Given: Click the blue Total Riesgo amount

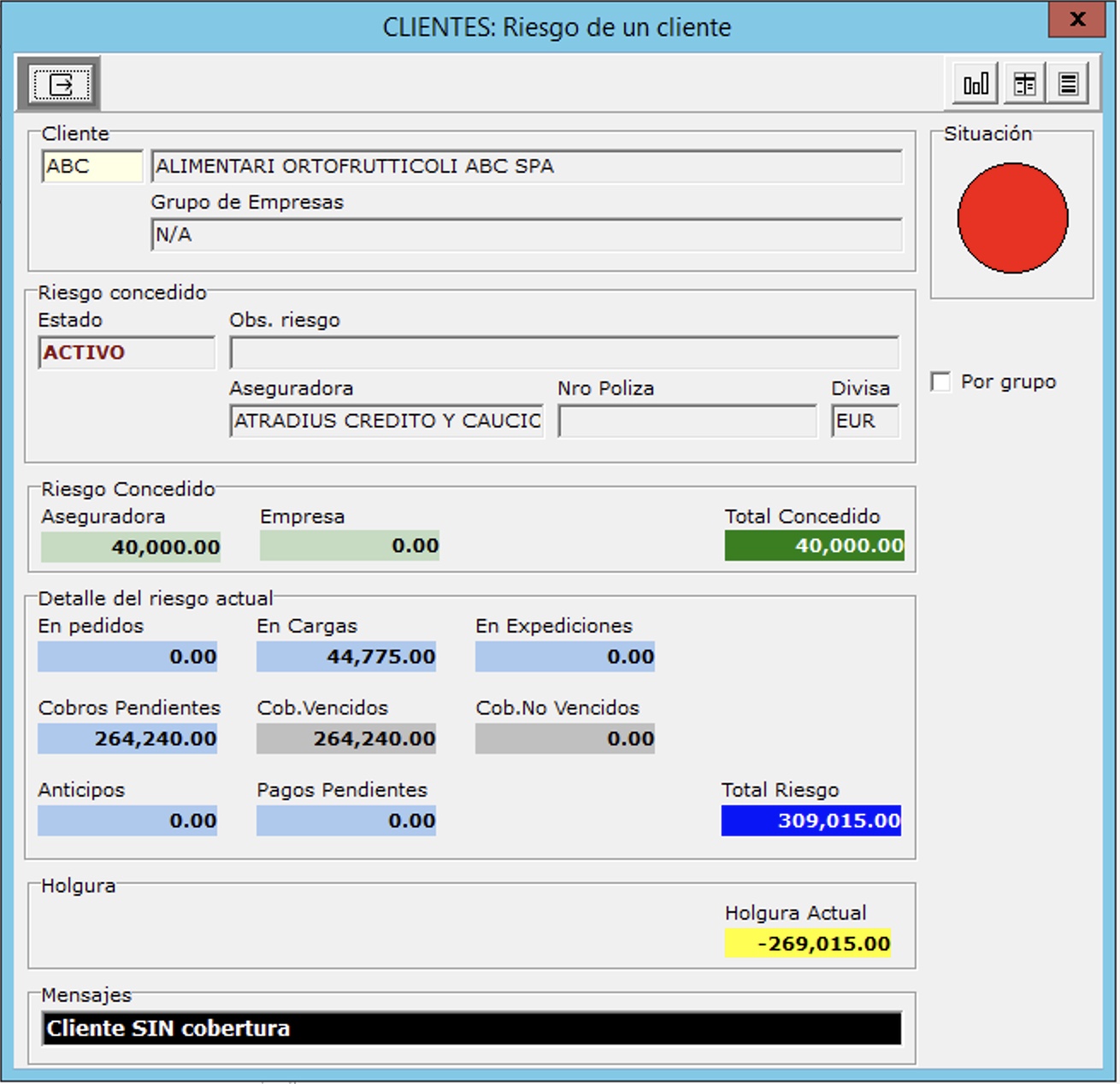Looking at the screenshot, I should point(811,821).
